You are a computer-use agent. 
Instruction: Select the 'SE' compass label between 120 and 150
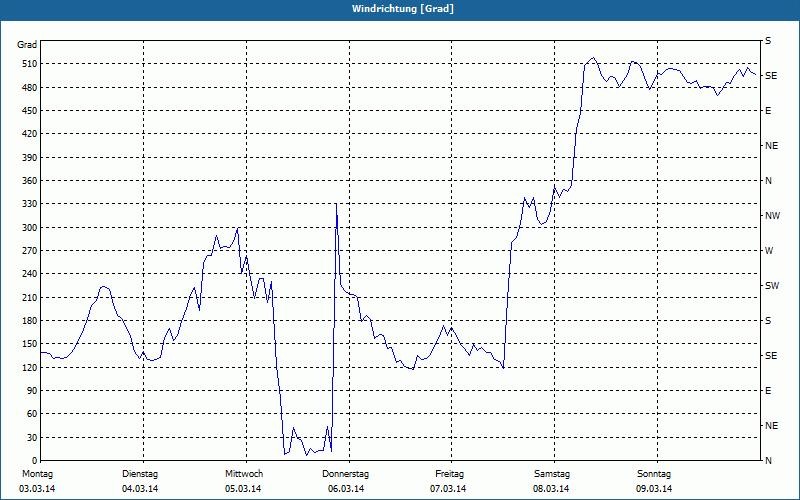tap(771, 356)
